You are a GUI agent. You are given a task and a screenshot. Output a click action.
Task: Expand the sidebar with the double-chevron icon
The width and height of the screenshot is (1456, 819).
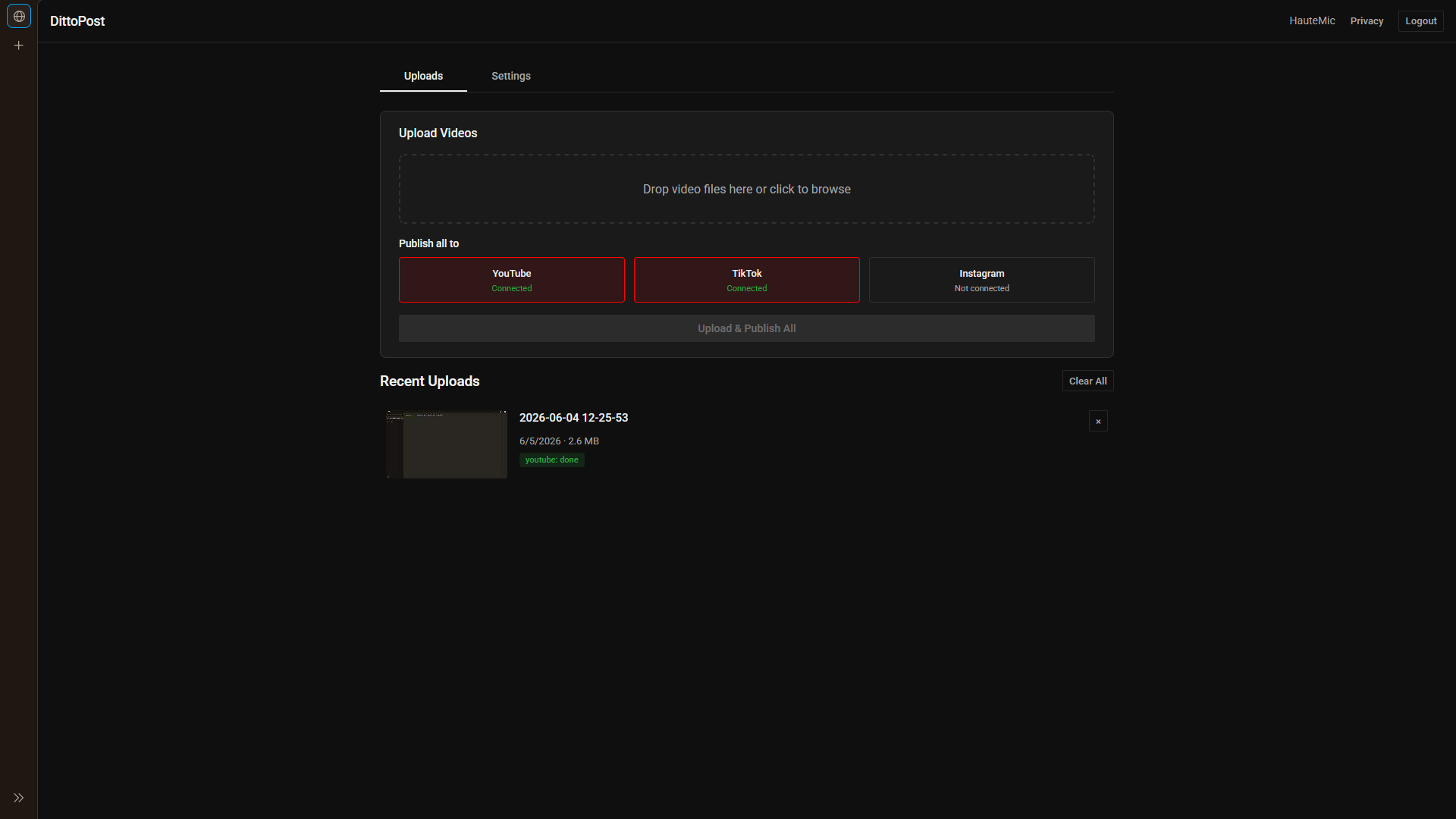click(19, 798)
